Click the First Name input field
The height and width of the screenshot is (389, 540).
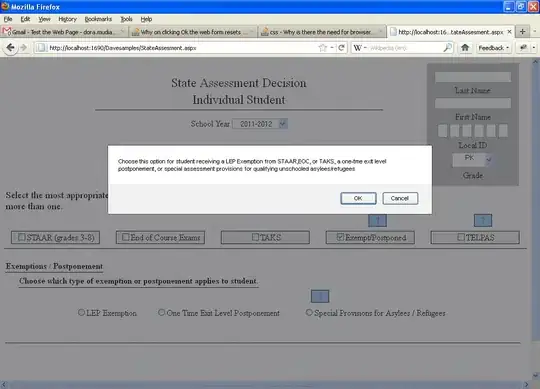pyautogui.click(x=473, y=103)
